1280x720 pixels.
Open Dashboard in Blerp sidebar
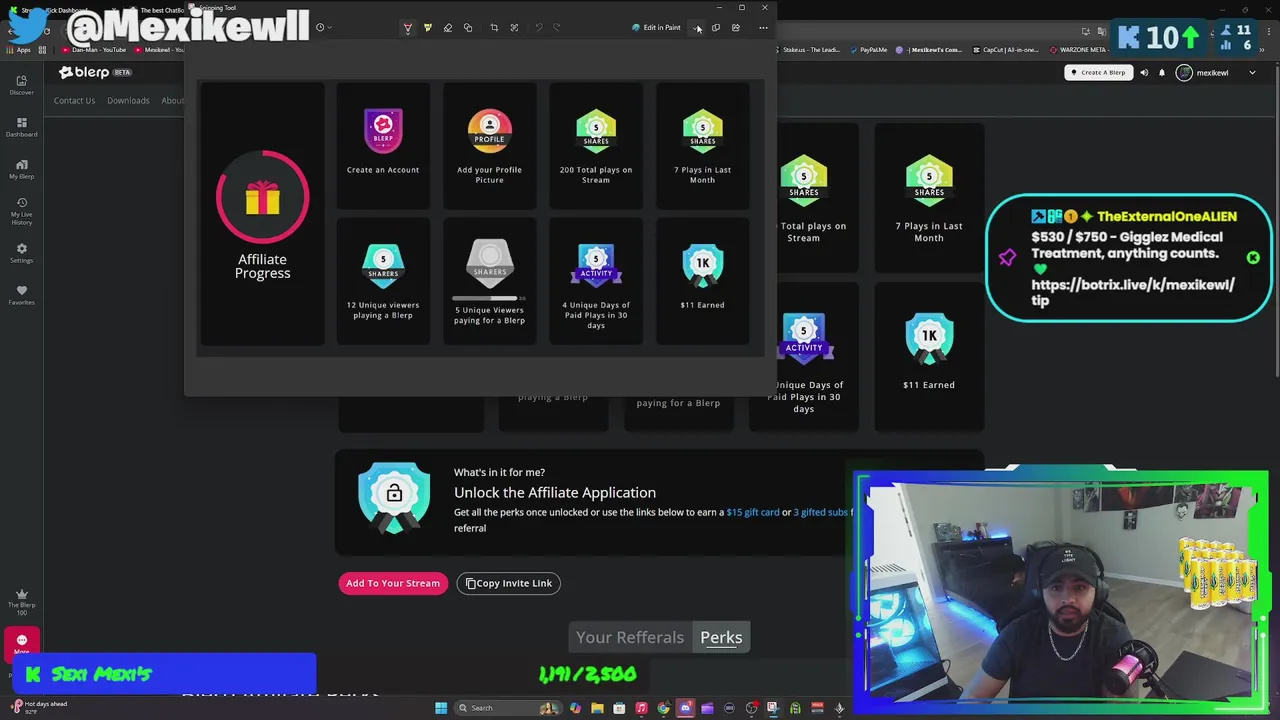point(21,127)
